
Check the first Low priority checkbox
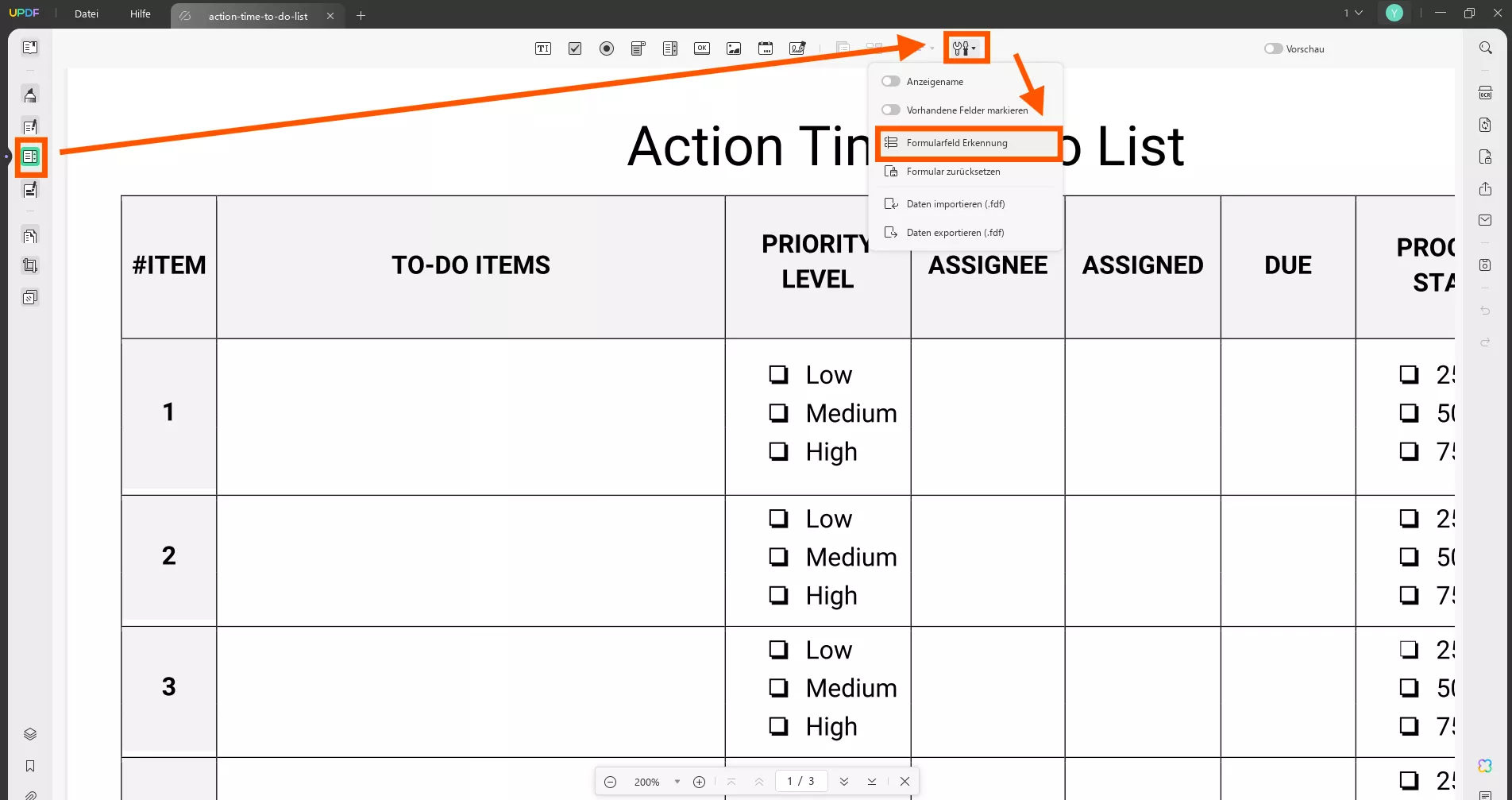pos(778,374)
